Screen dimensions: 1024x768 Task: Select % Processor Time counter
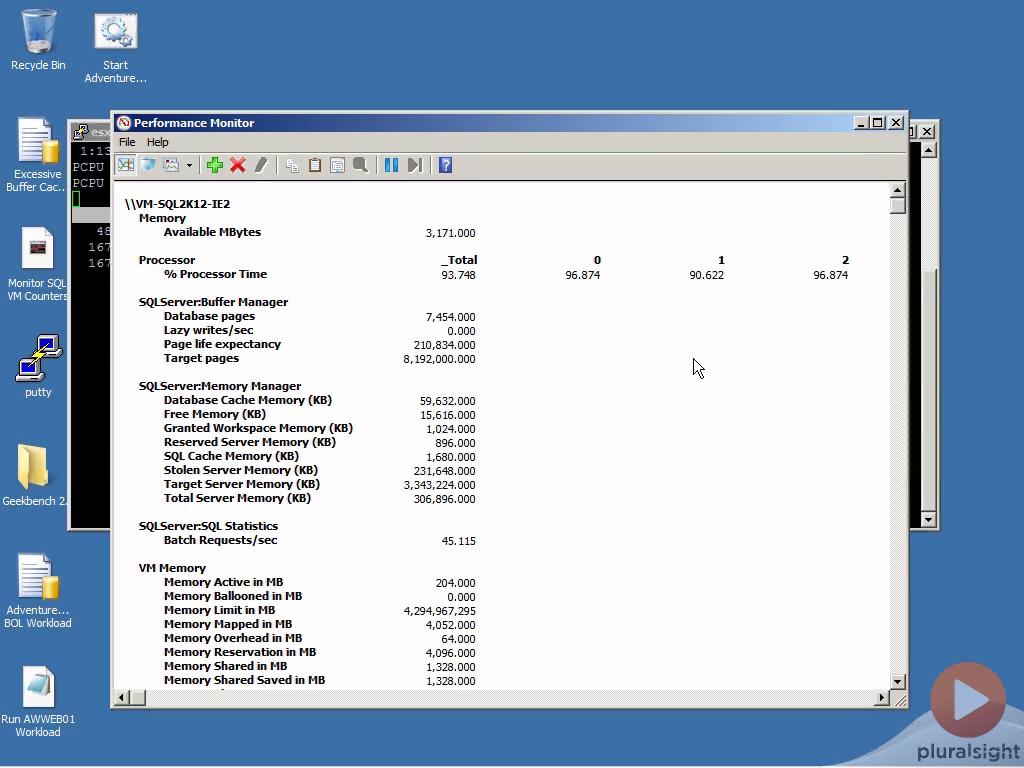[216, 274]
